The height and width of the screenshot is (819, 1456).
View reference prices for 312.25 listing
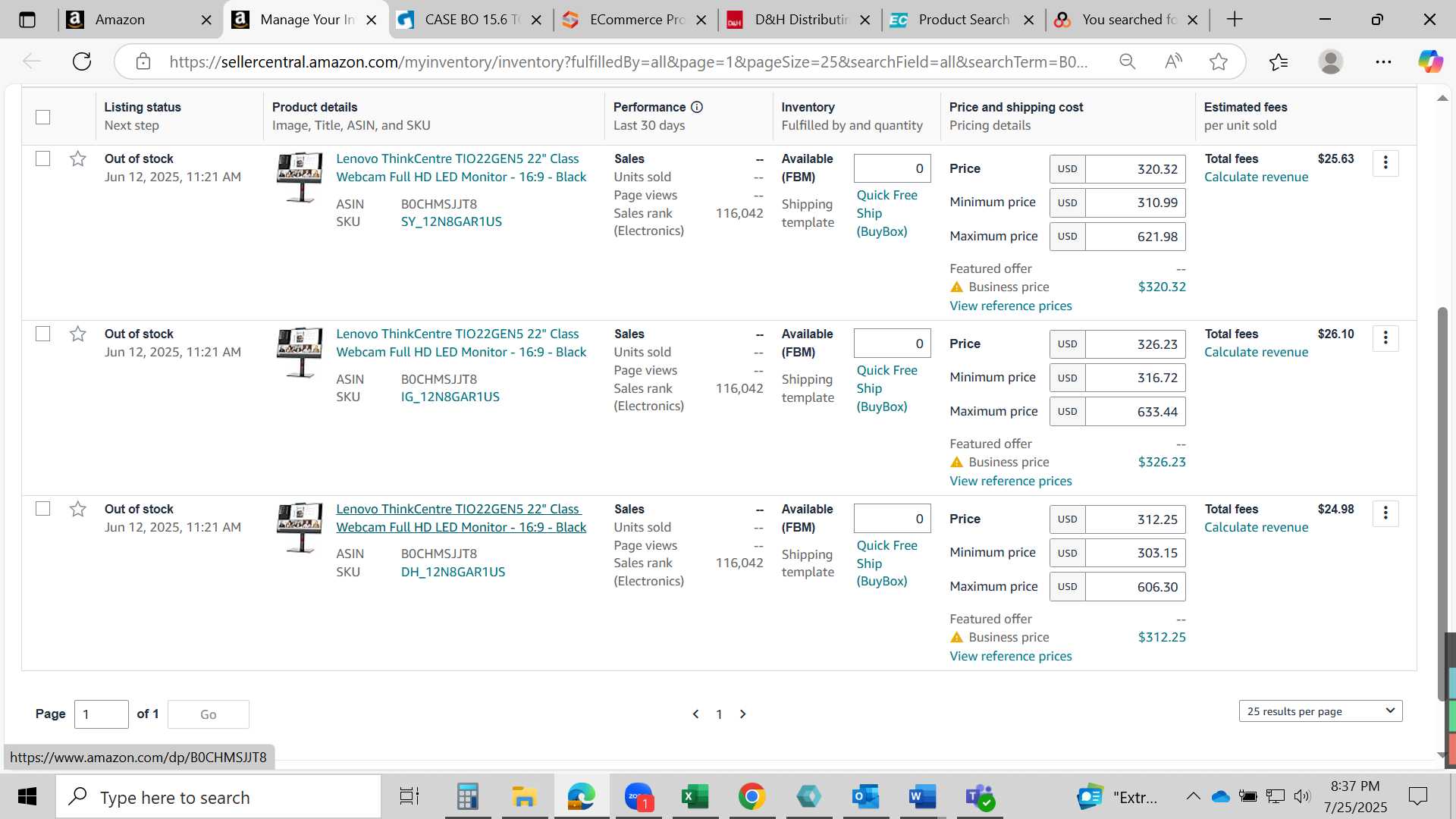1011,656
